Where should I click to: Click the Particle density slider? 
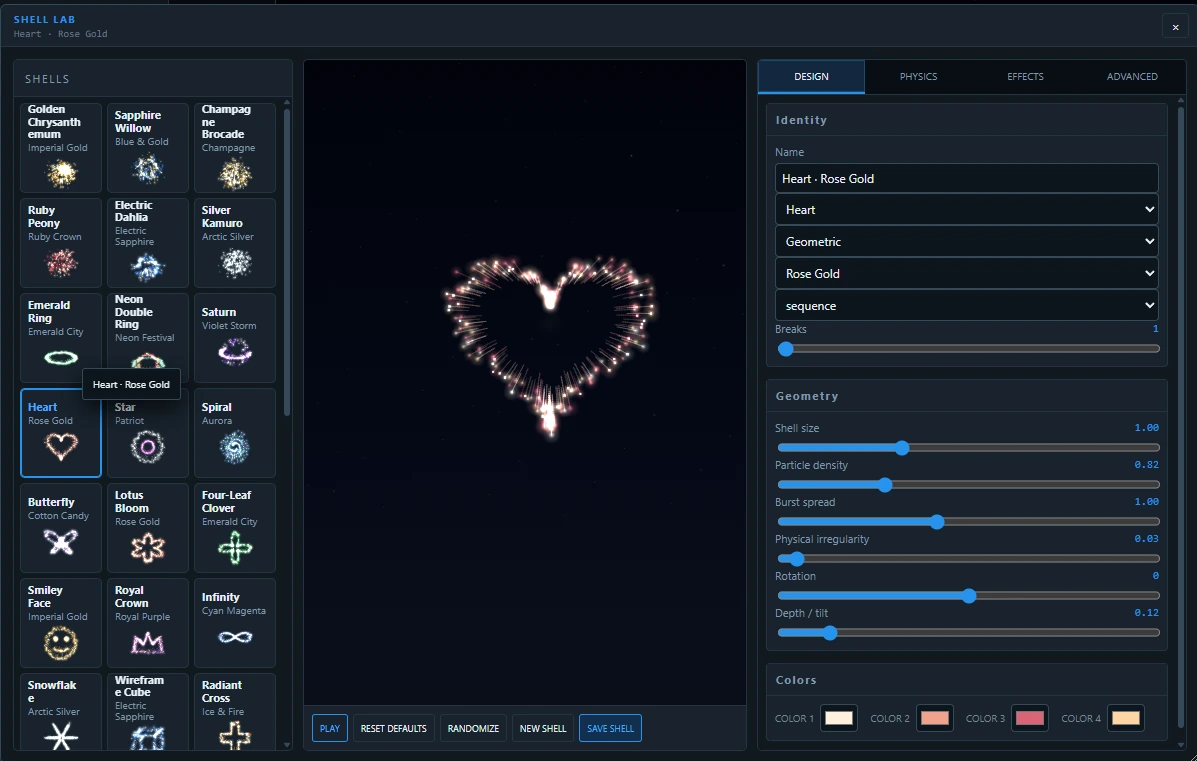coord(968,485)
